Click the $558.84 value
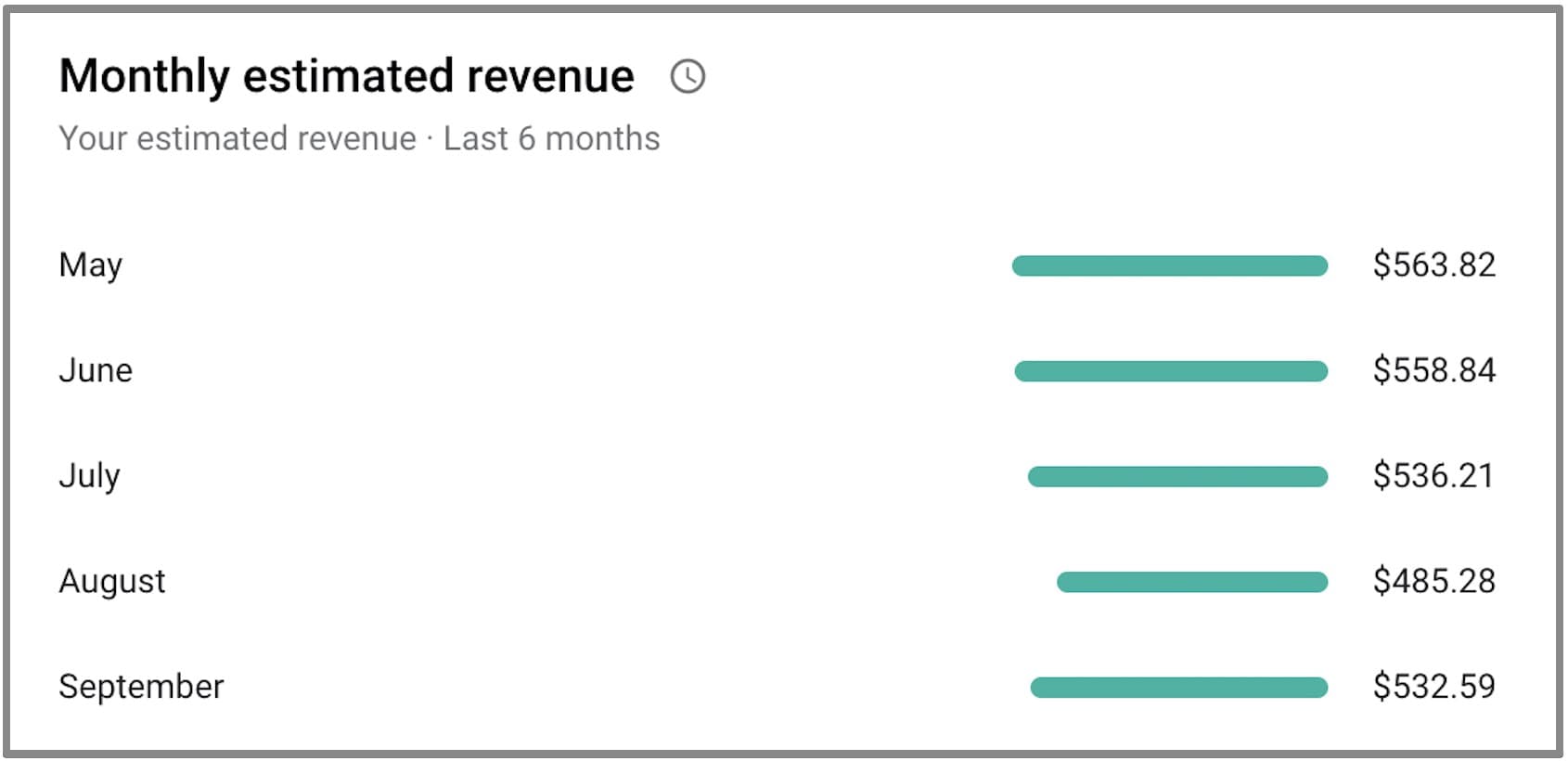The width and height of the screenshot is (1568, 761). pyautogui.click(x=1434, y=370)
